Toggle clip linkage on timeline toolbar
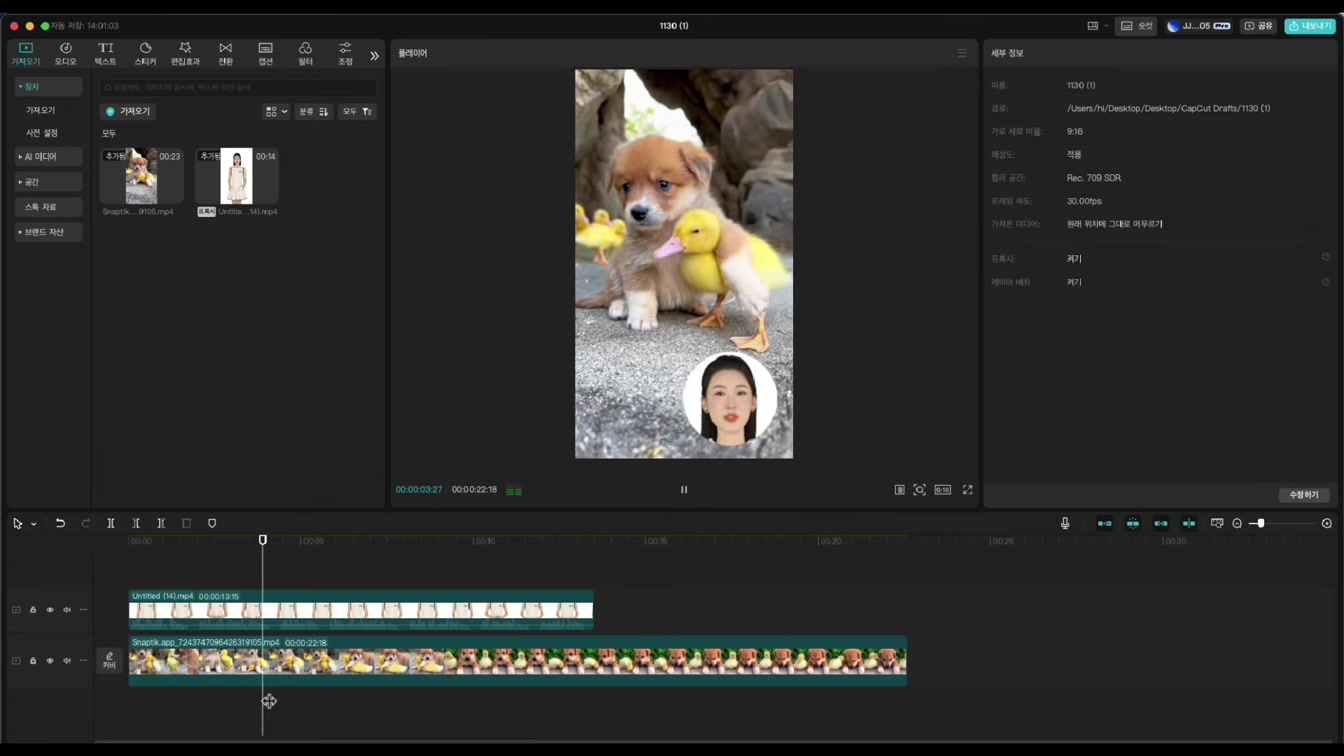The image size is (1344, 756). pos(1161,524)
